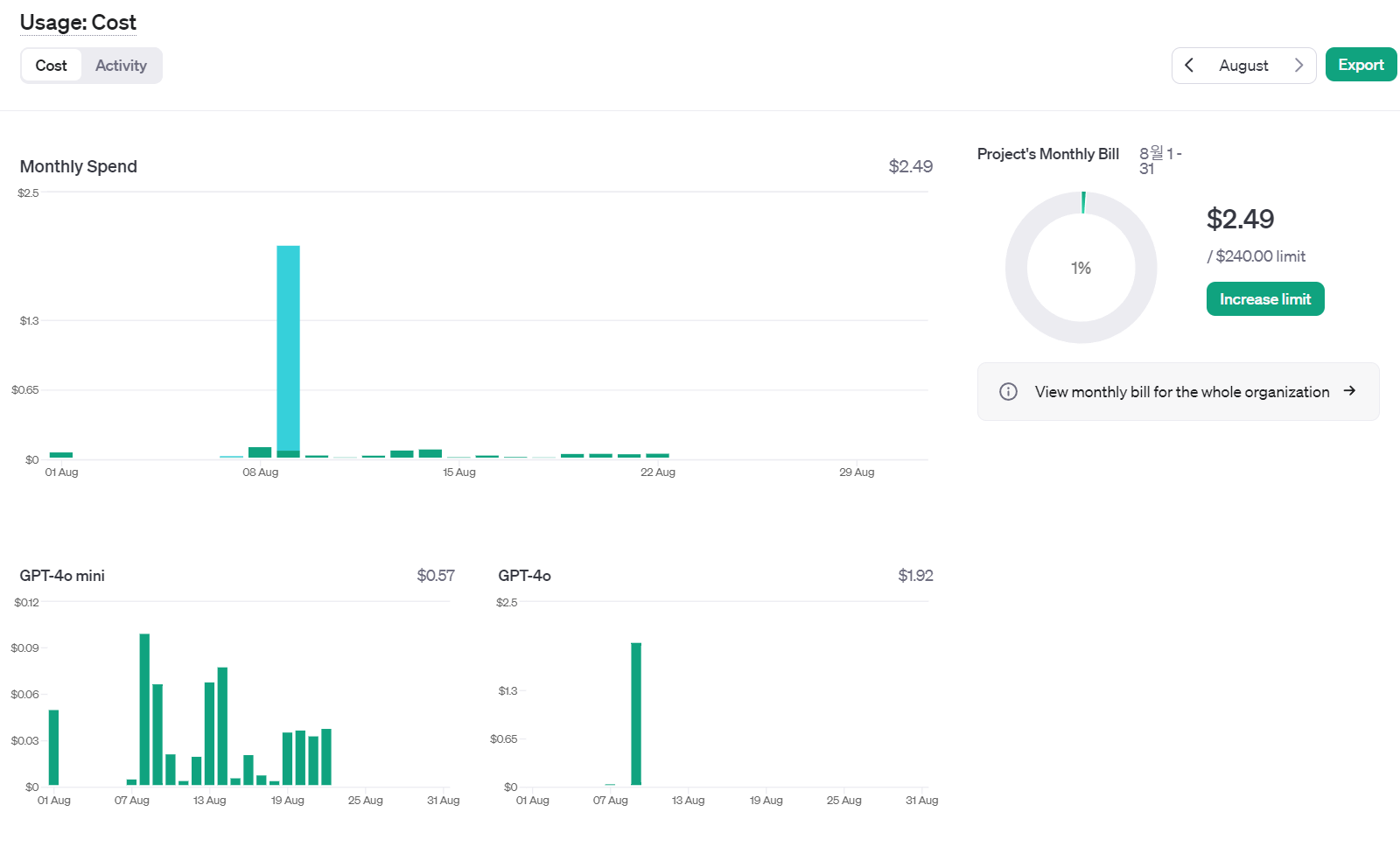Go to next month with right chevron

coord(1298,66)
